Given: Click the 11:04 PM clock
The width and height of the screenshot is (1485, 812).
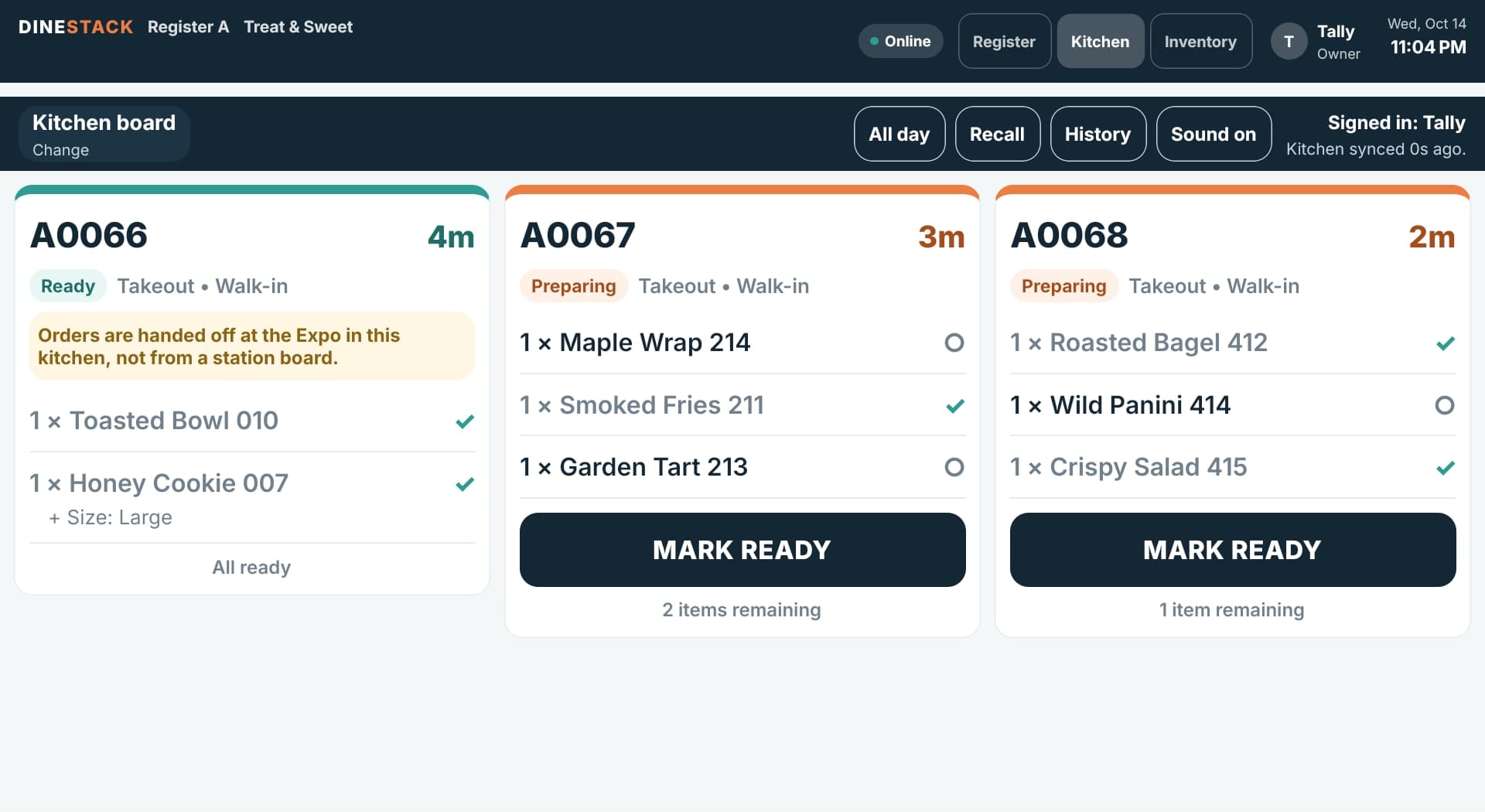Looking at the screenshot, I should (1428, 47).
